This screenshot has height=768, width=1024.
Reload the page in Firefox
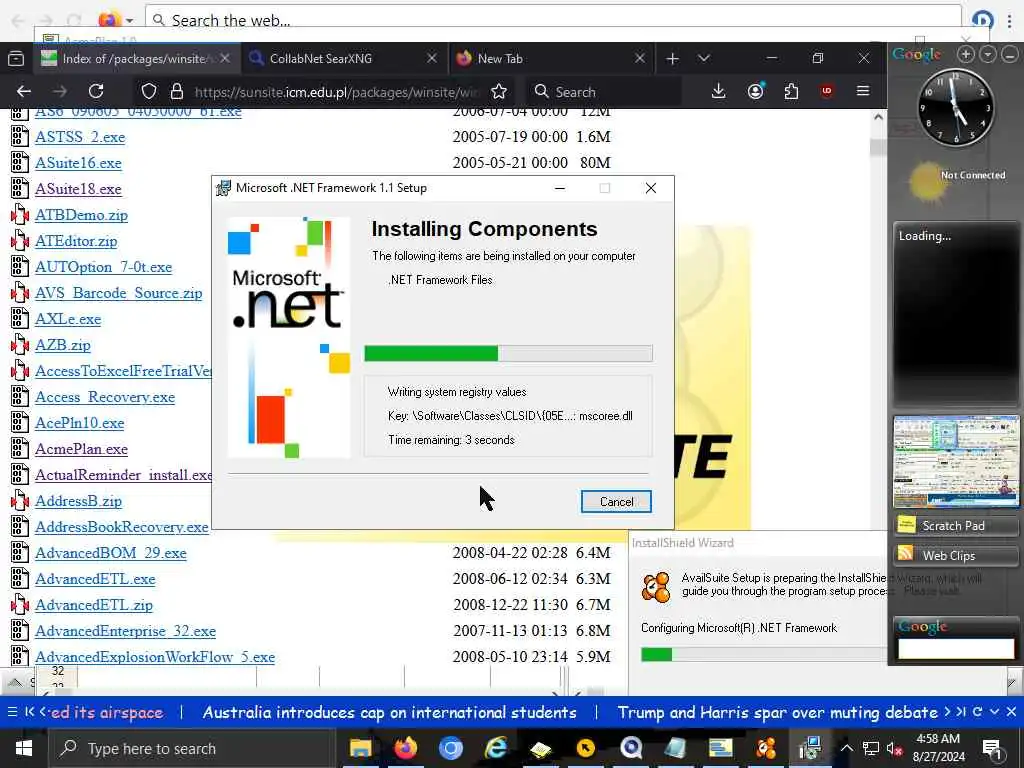(96, 91)
